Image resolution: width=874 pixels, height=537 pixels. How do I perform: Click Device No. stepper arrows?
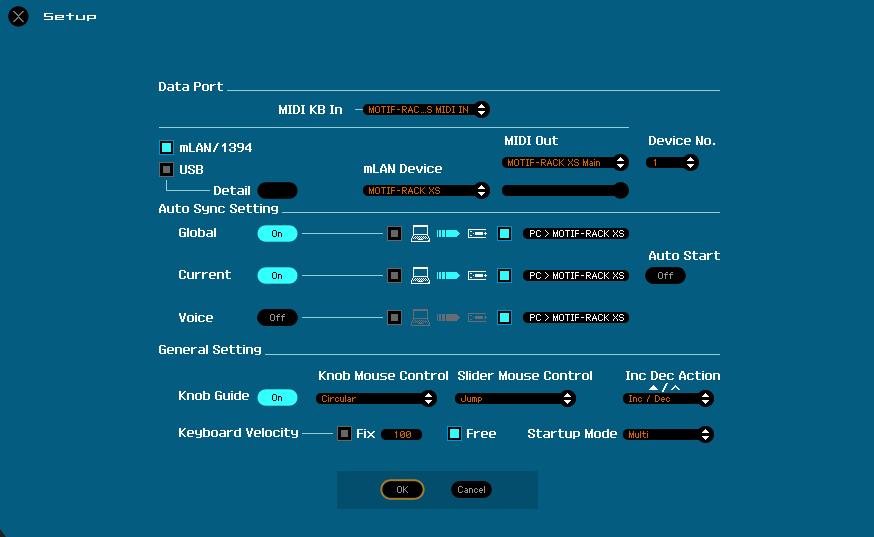[x=691, y=163]
